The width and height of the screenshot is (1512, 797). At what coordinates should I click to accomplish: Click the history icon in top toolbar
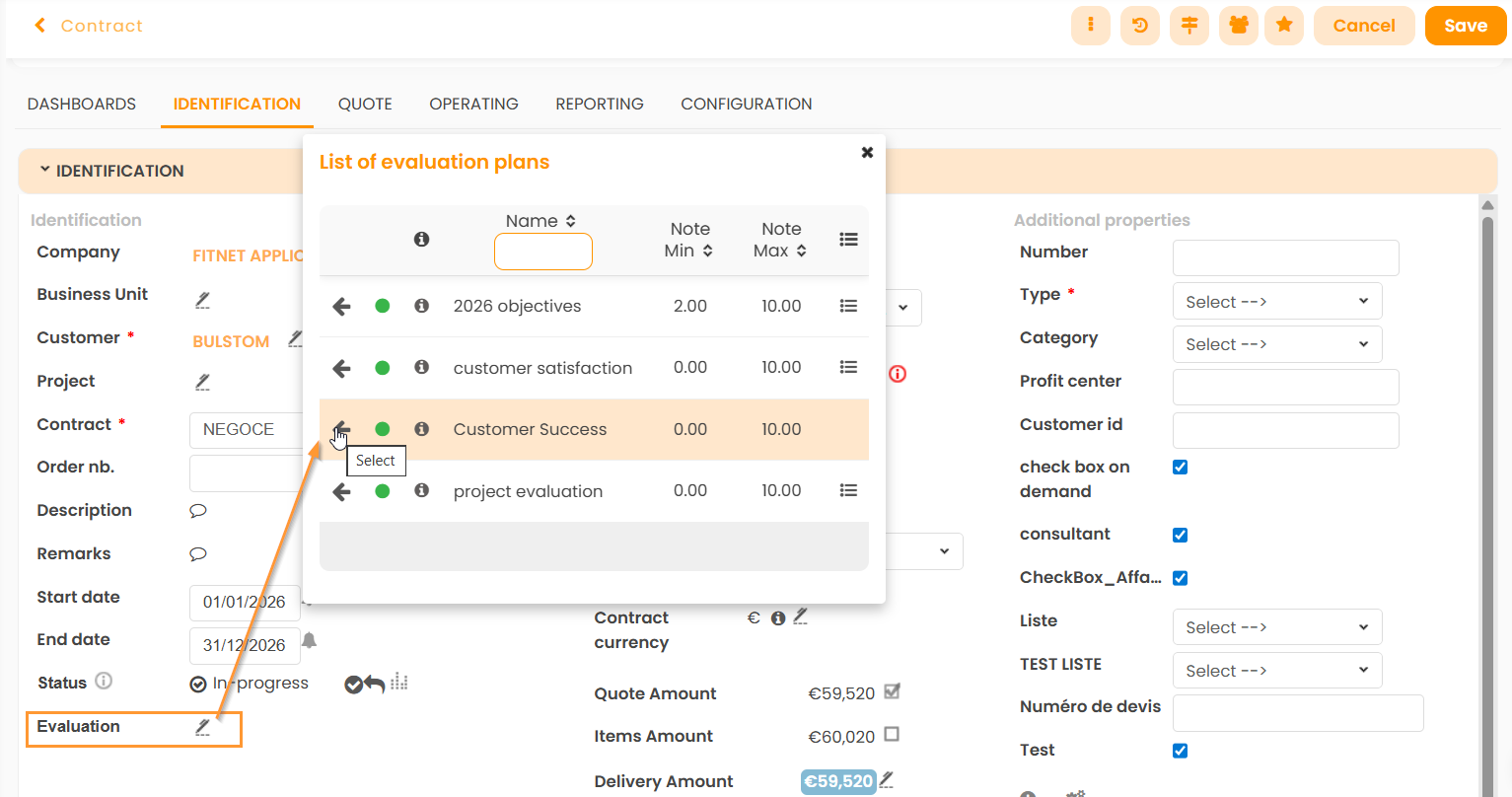(x=1139, y=26)
